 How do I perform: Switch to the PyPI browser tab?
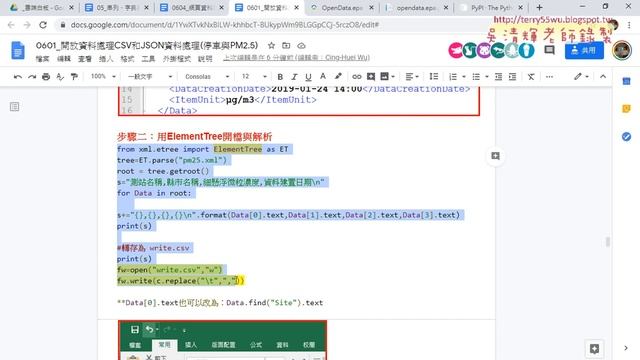coord(491,8)
